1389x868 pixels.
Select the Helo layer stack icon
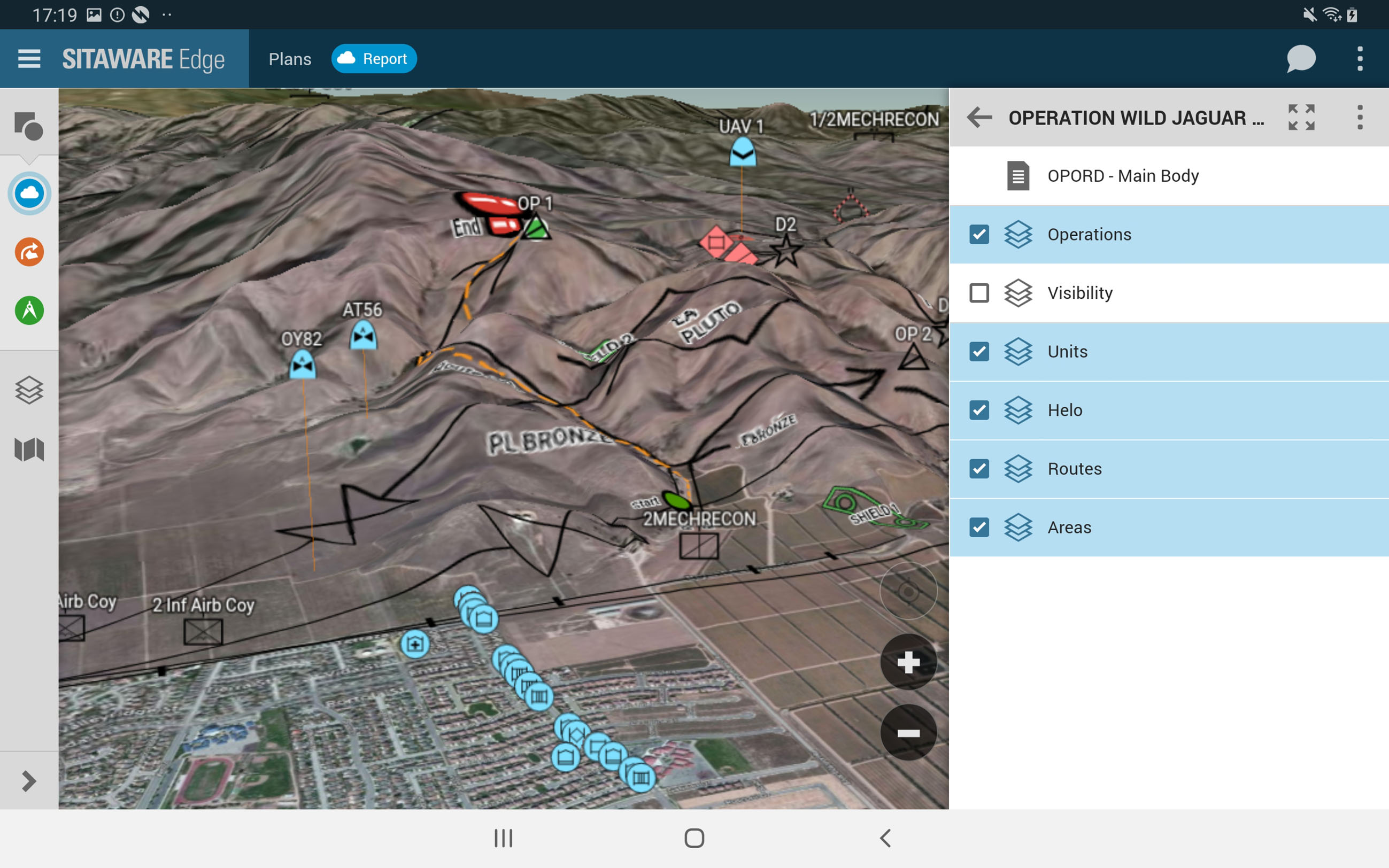pos(1018,410)
